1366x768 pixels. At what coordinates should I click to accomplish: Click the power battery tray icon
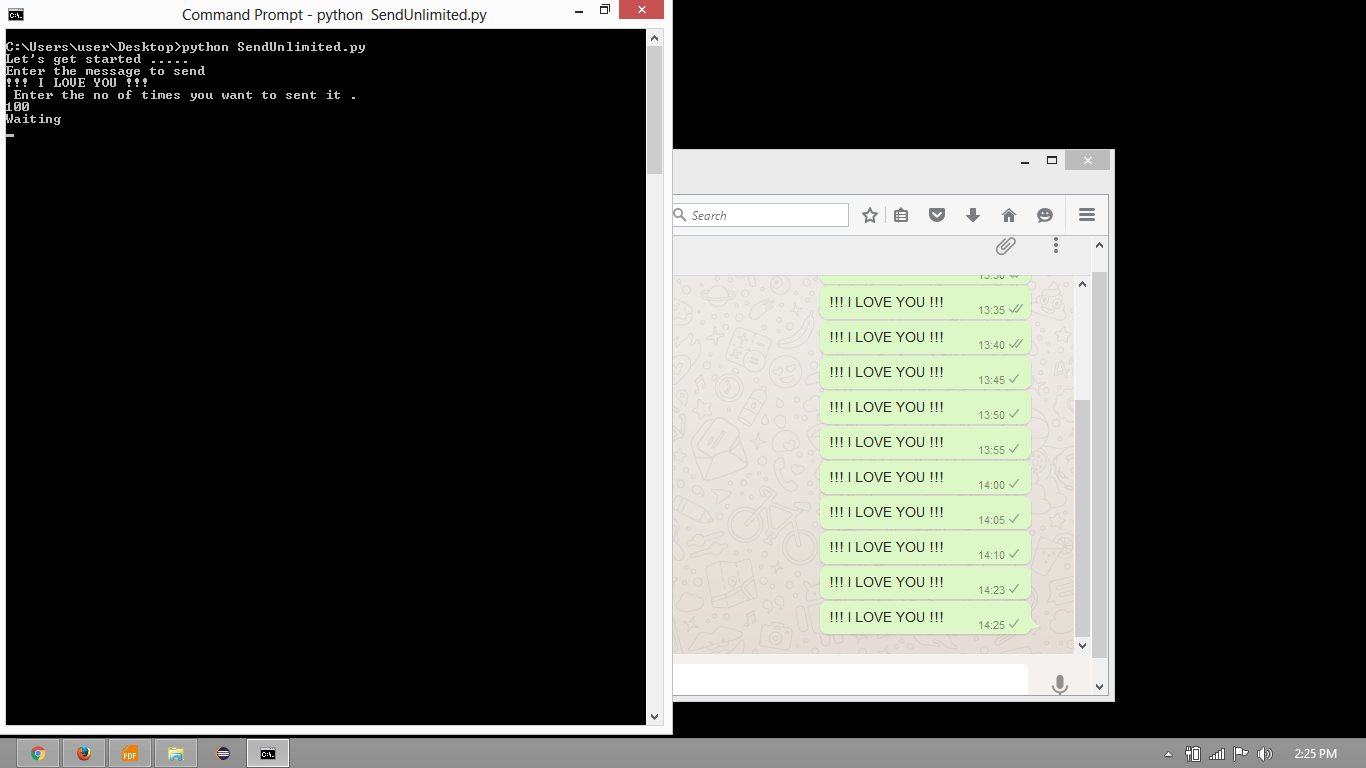[x=1192, y=754]
